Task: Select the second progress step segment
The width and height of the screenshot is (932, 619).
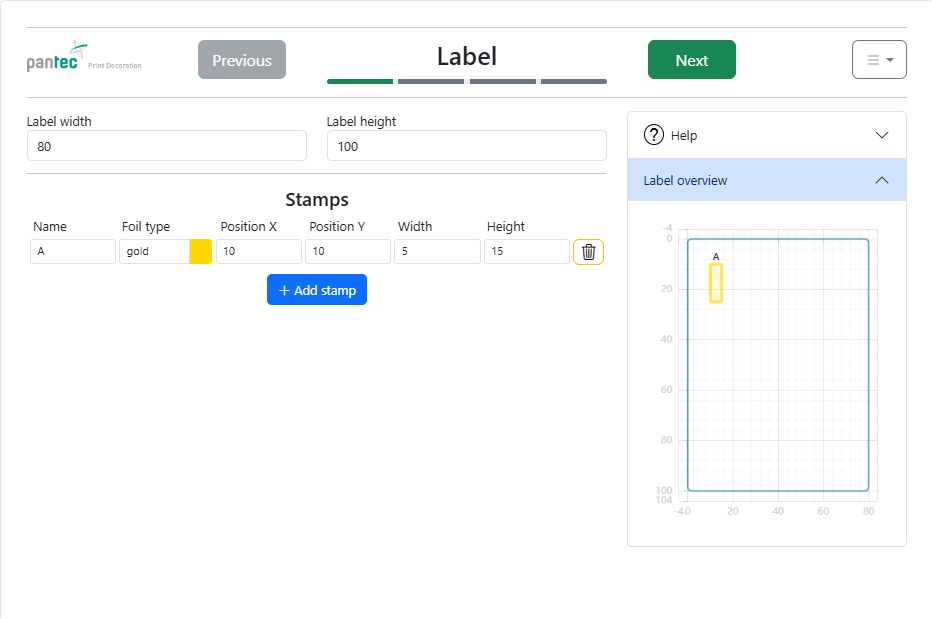Action: coord(431,81)
